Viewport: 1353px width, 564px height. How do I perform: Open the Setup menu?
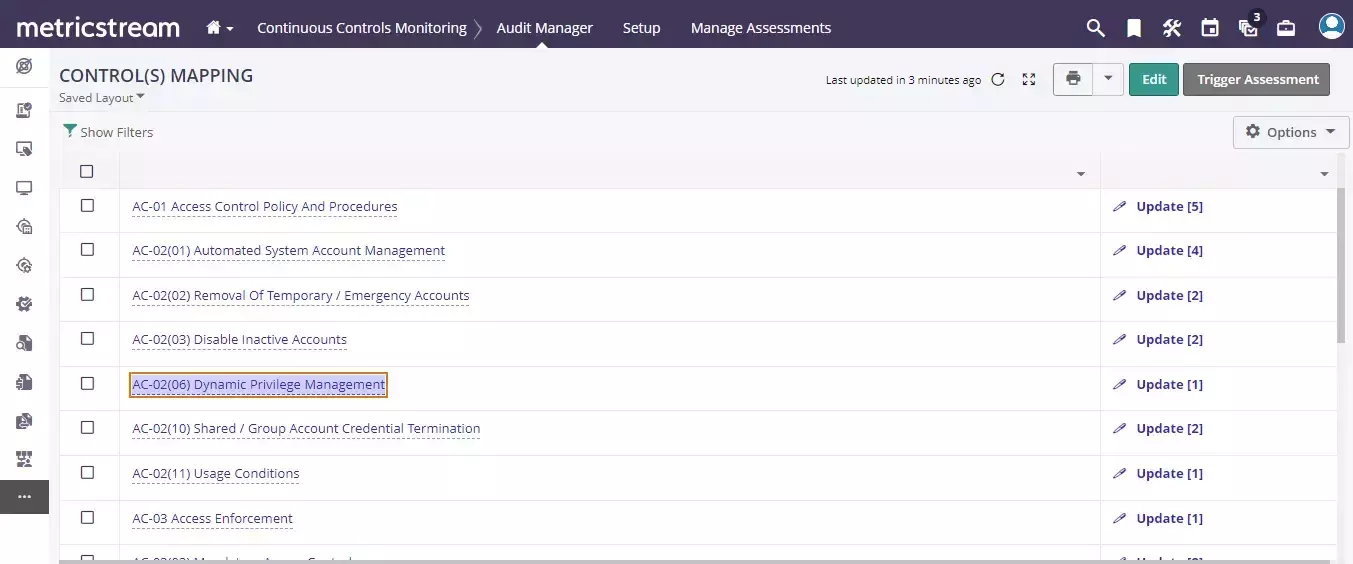coord(641,28)
